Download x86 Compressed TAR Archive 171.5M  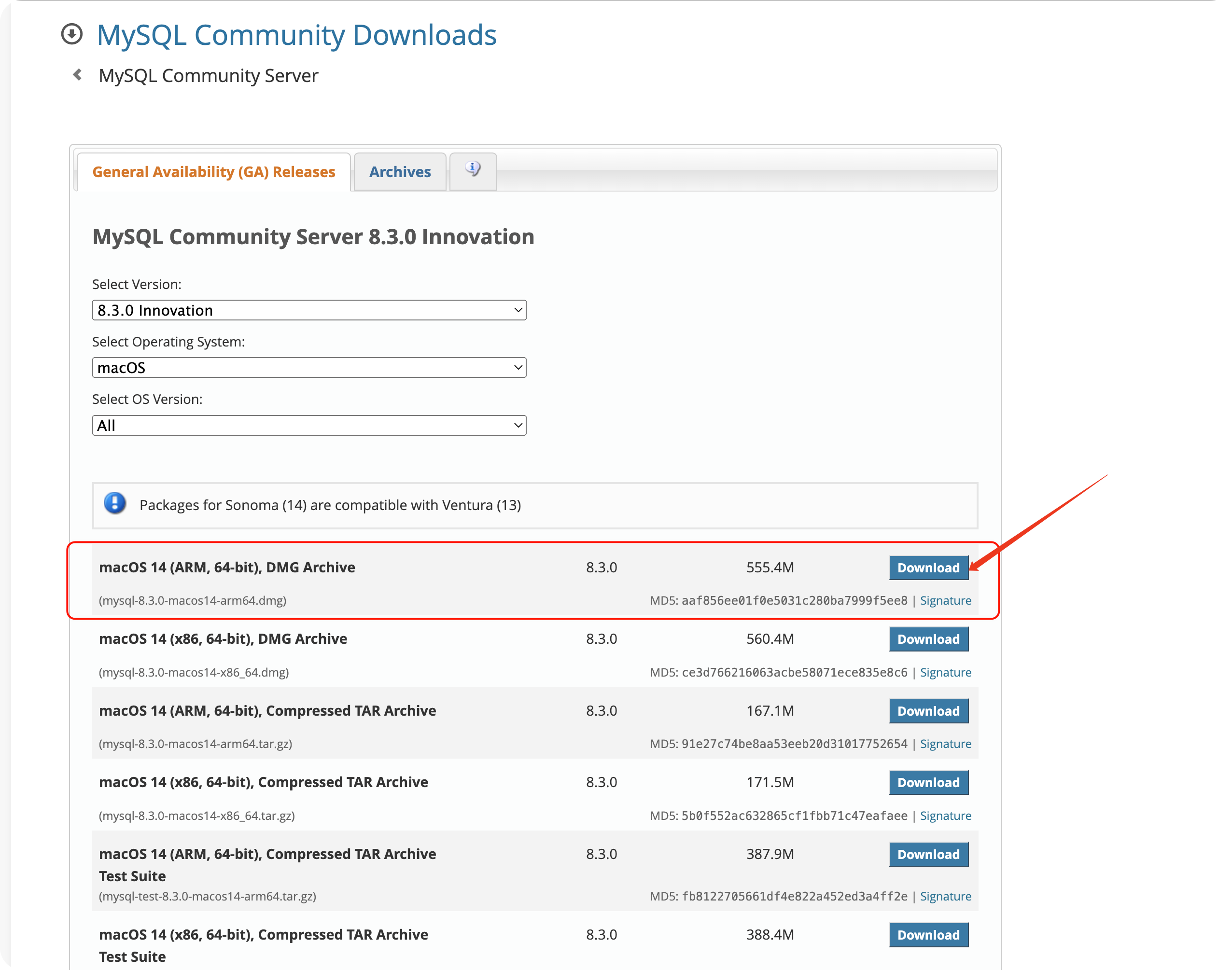pos(928,783)
